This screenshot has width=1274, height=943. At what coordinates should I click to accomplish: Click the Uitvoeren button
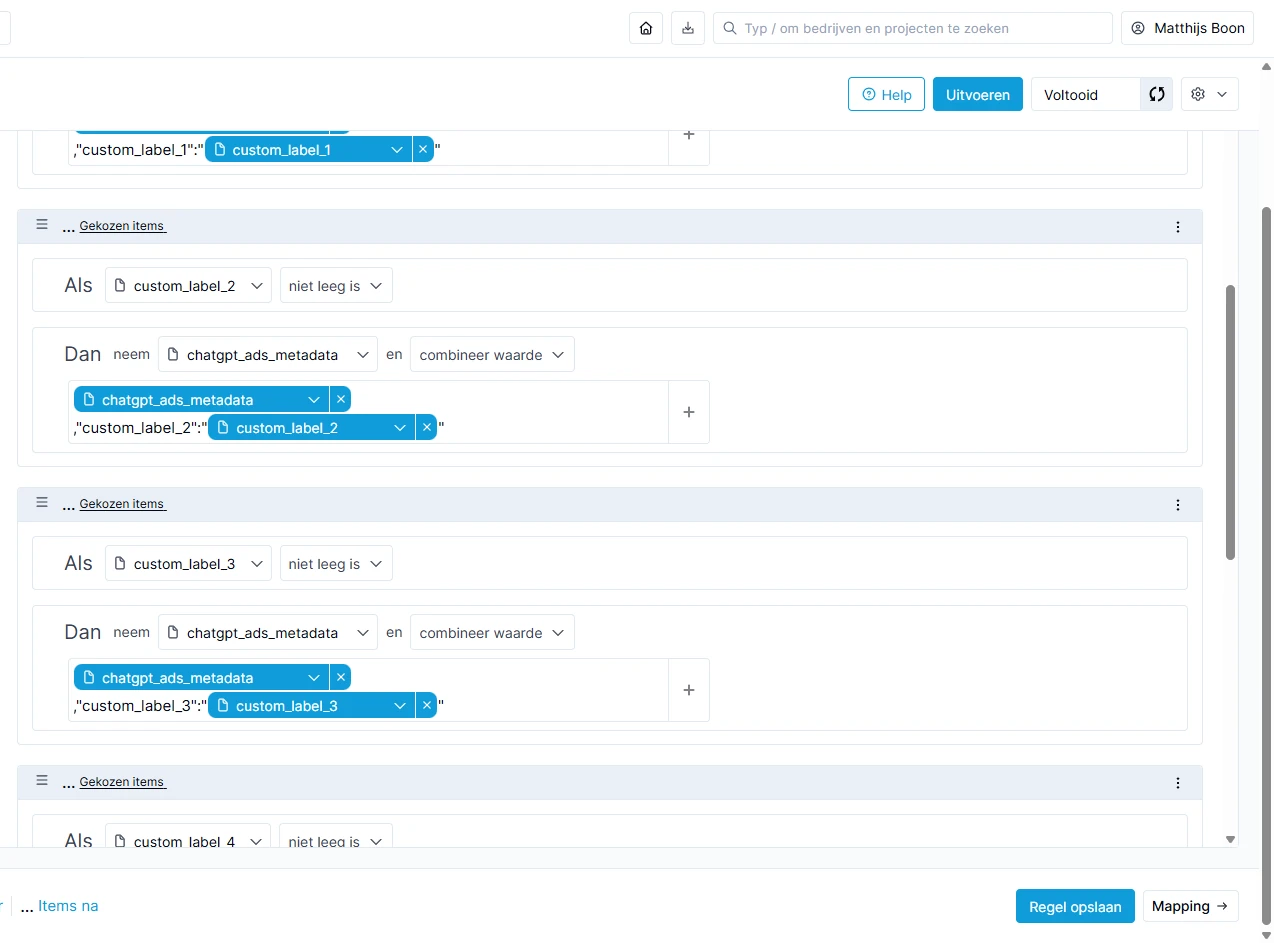pyautogui.click(x=978, y=94)
